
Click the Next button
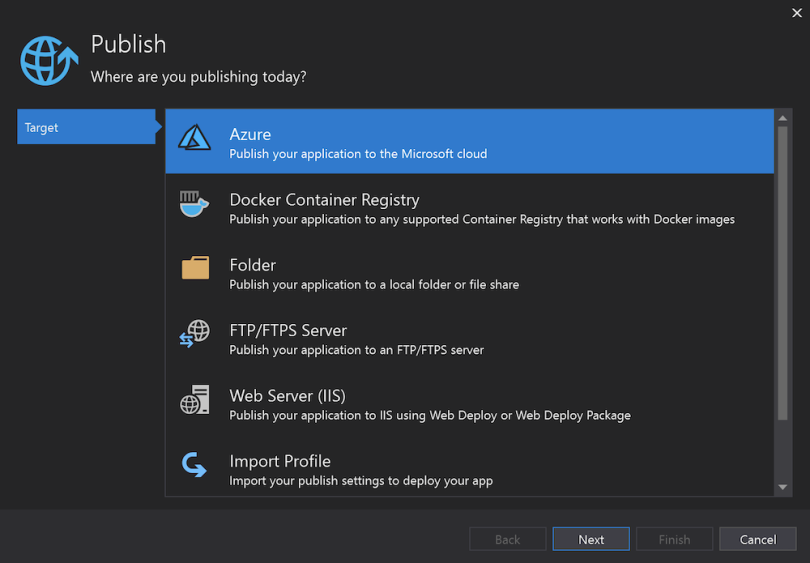[591, 539]
